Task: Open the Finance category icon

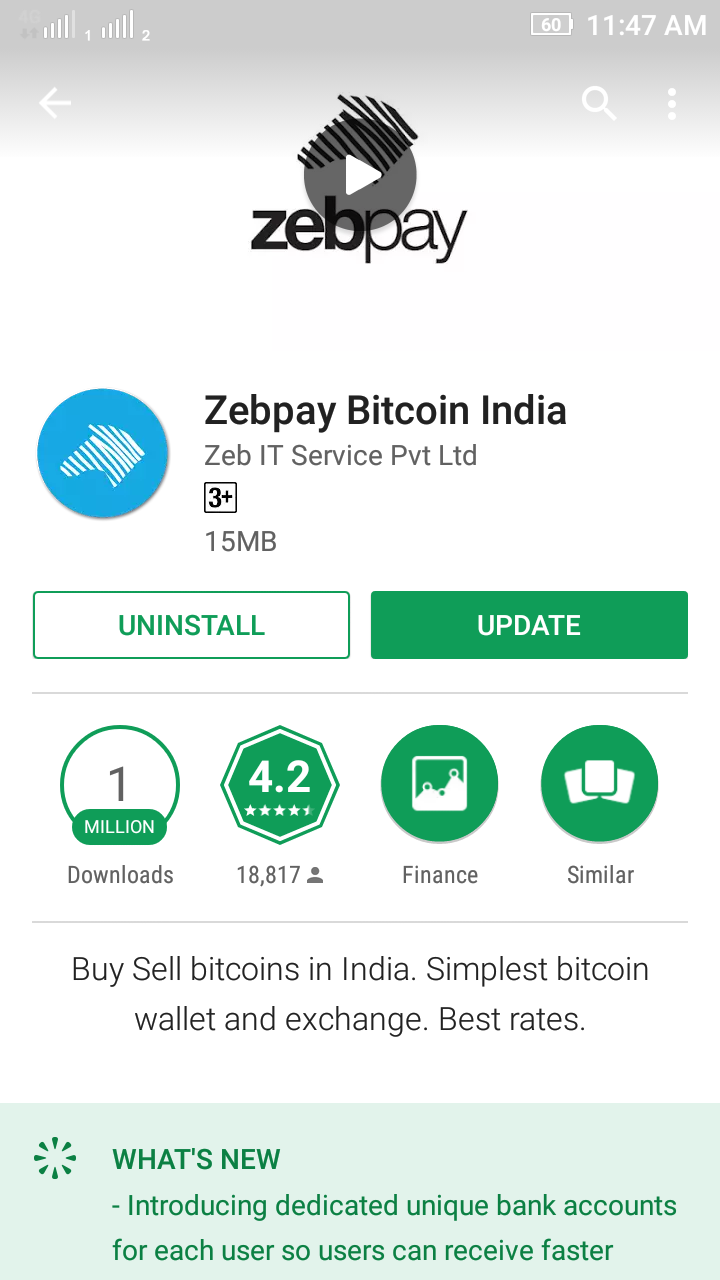Action: pos(440,785)
